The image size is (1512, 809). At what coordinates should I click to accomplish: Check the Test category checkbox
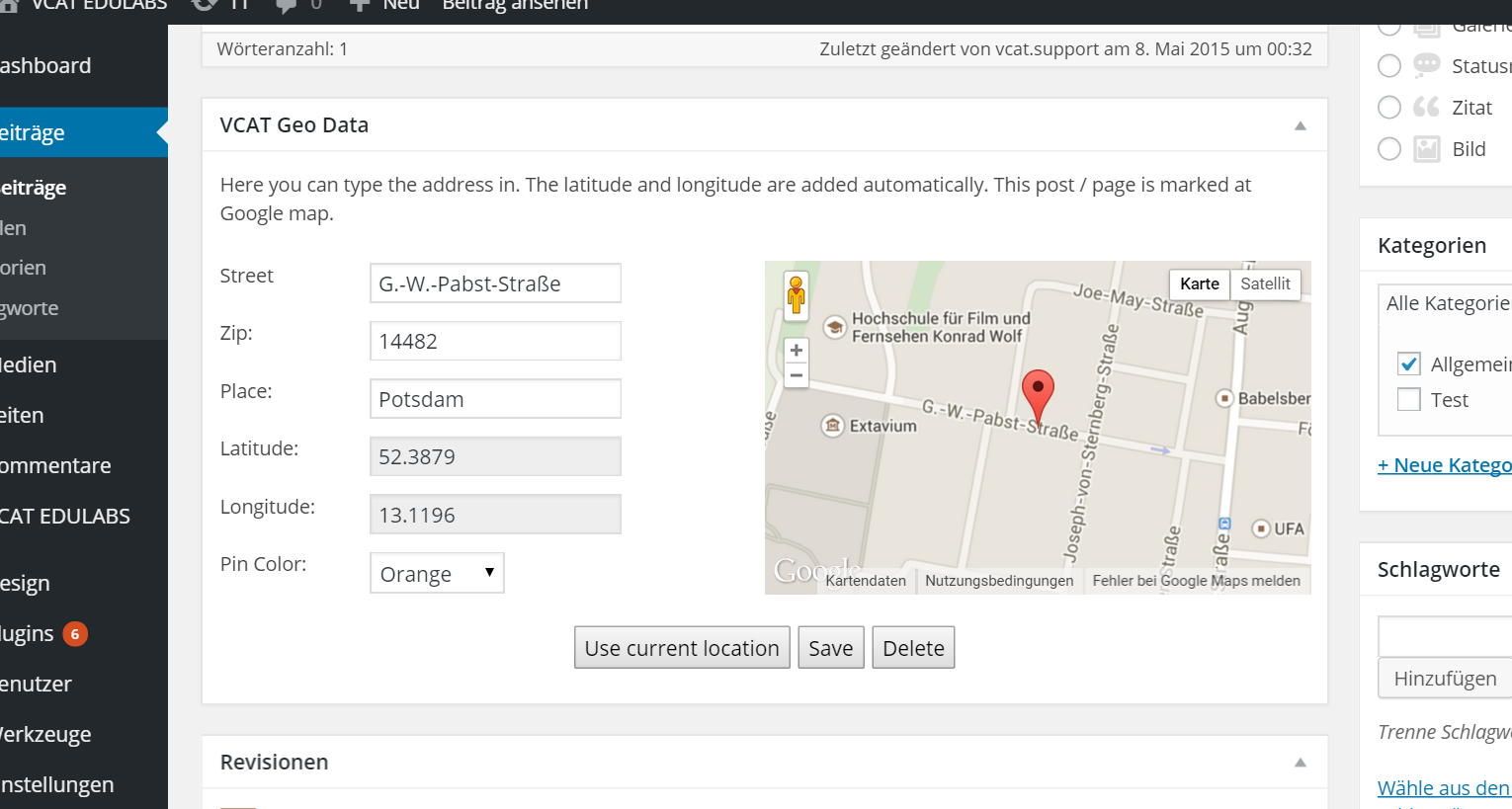[x=1409, y=399]
